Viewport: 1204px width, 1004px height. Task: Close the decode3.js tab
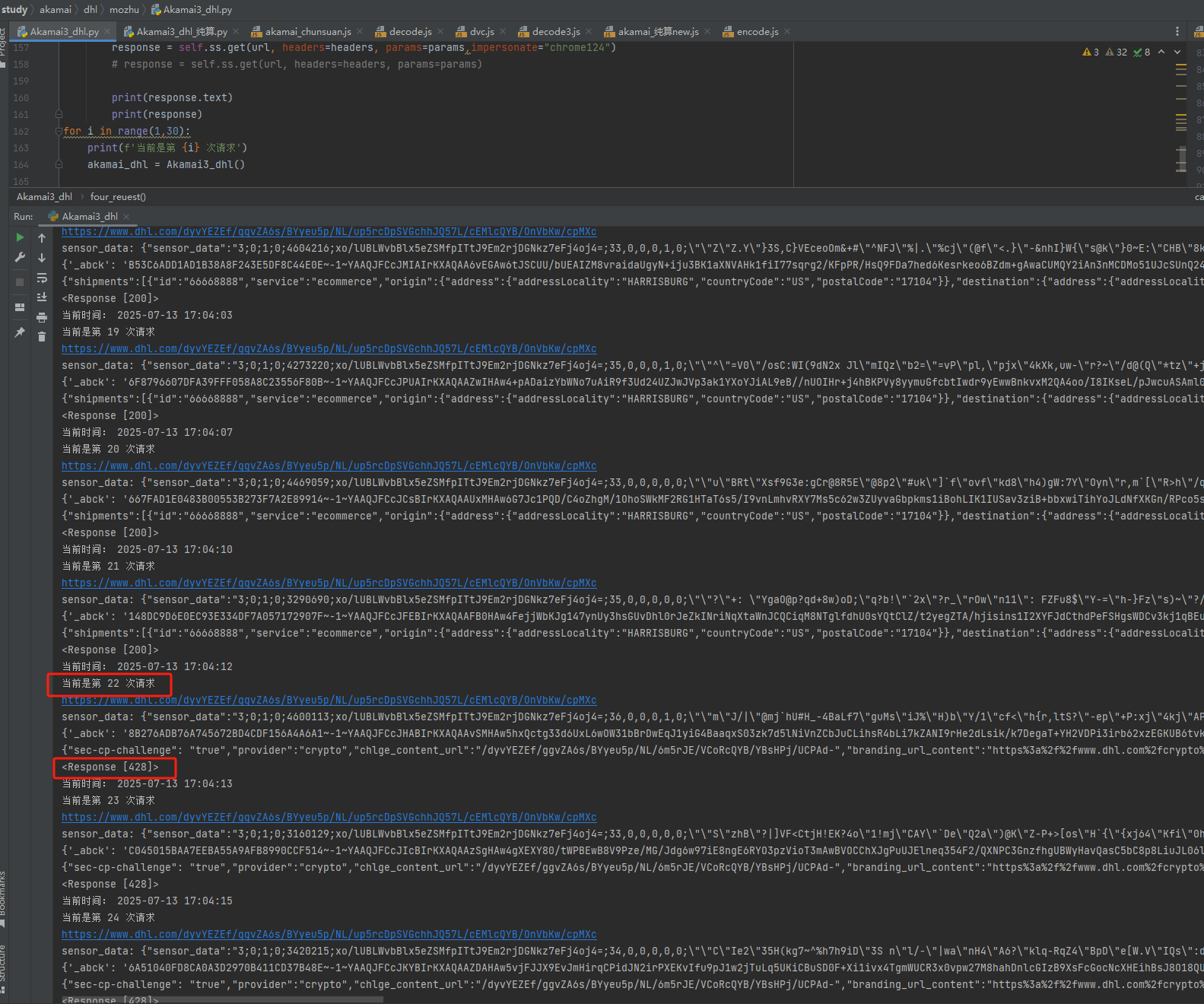pos(589,31)
